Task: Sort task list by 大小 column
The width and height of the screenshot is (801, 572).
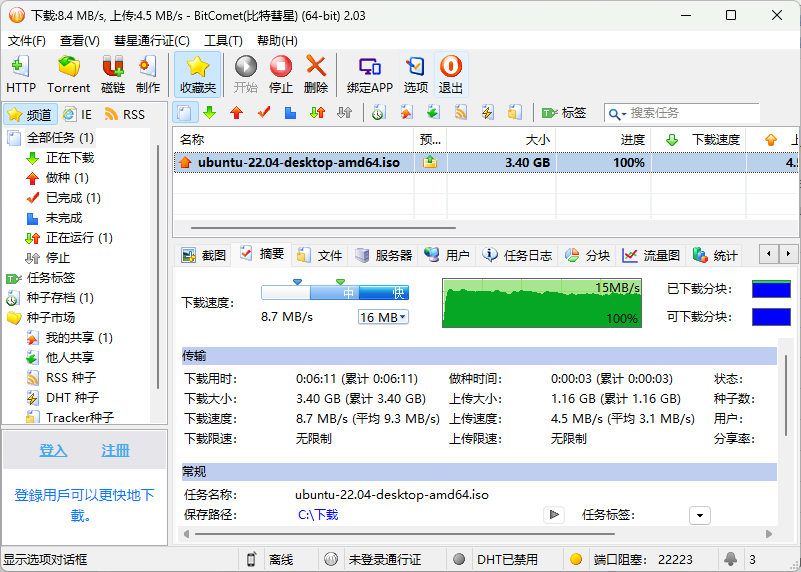Action: pos(501,139)
